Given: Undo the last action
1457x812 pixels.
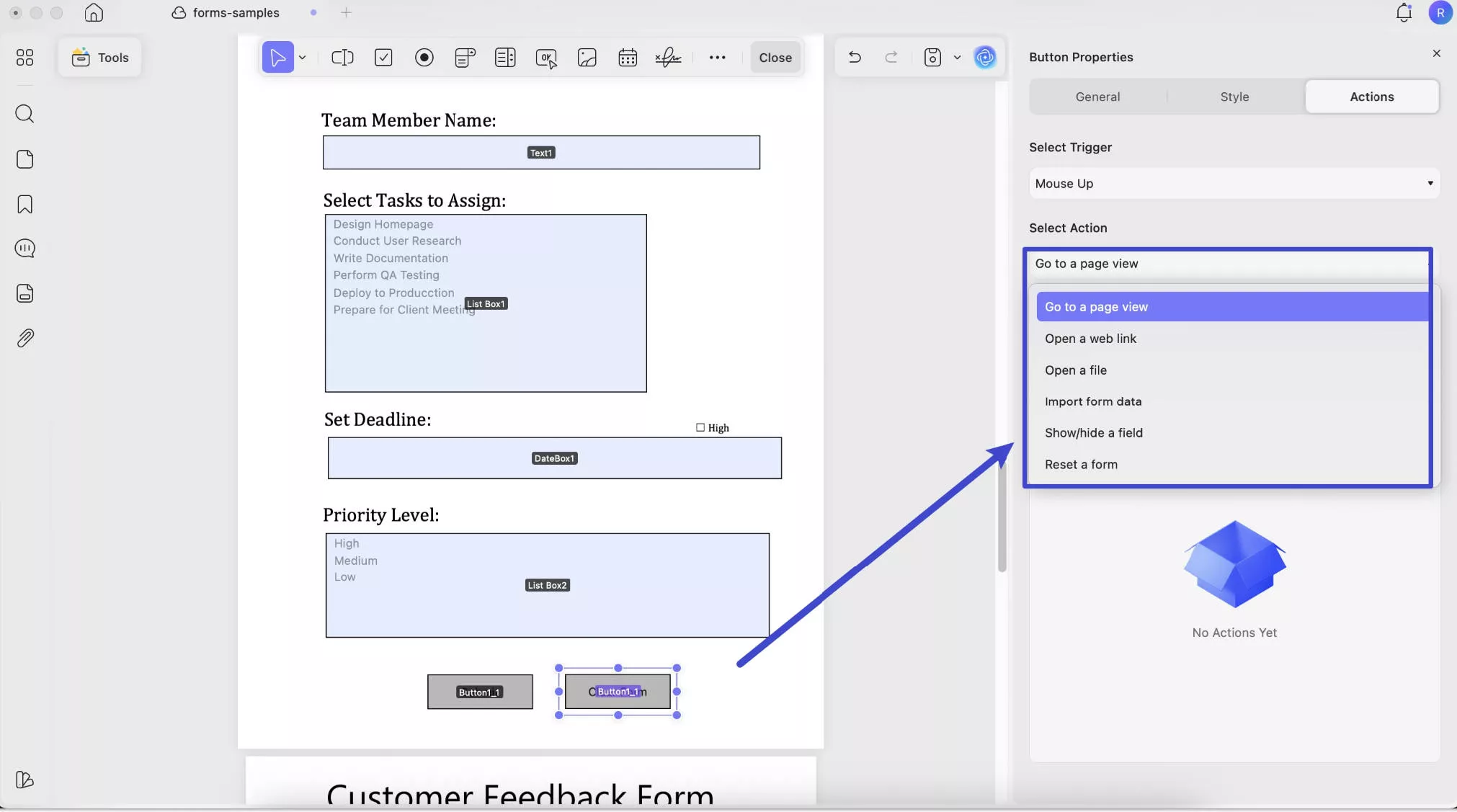Looking at the screenshot, I should 855,57.
